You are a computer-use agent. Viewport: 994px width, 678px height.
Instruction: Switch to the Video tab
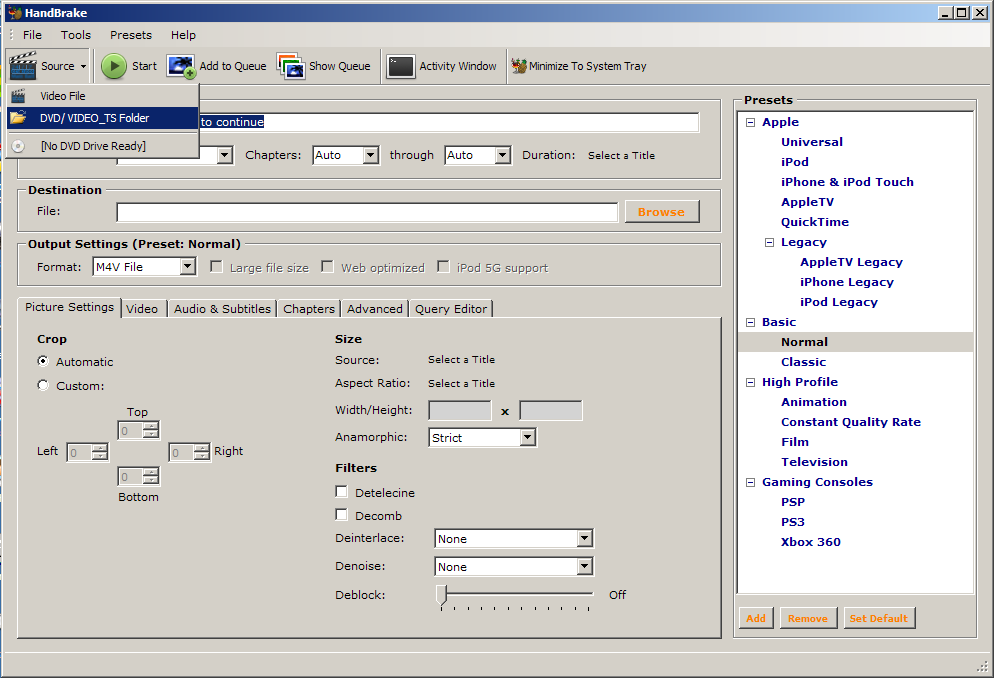pos(142,309)
